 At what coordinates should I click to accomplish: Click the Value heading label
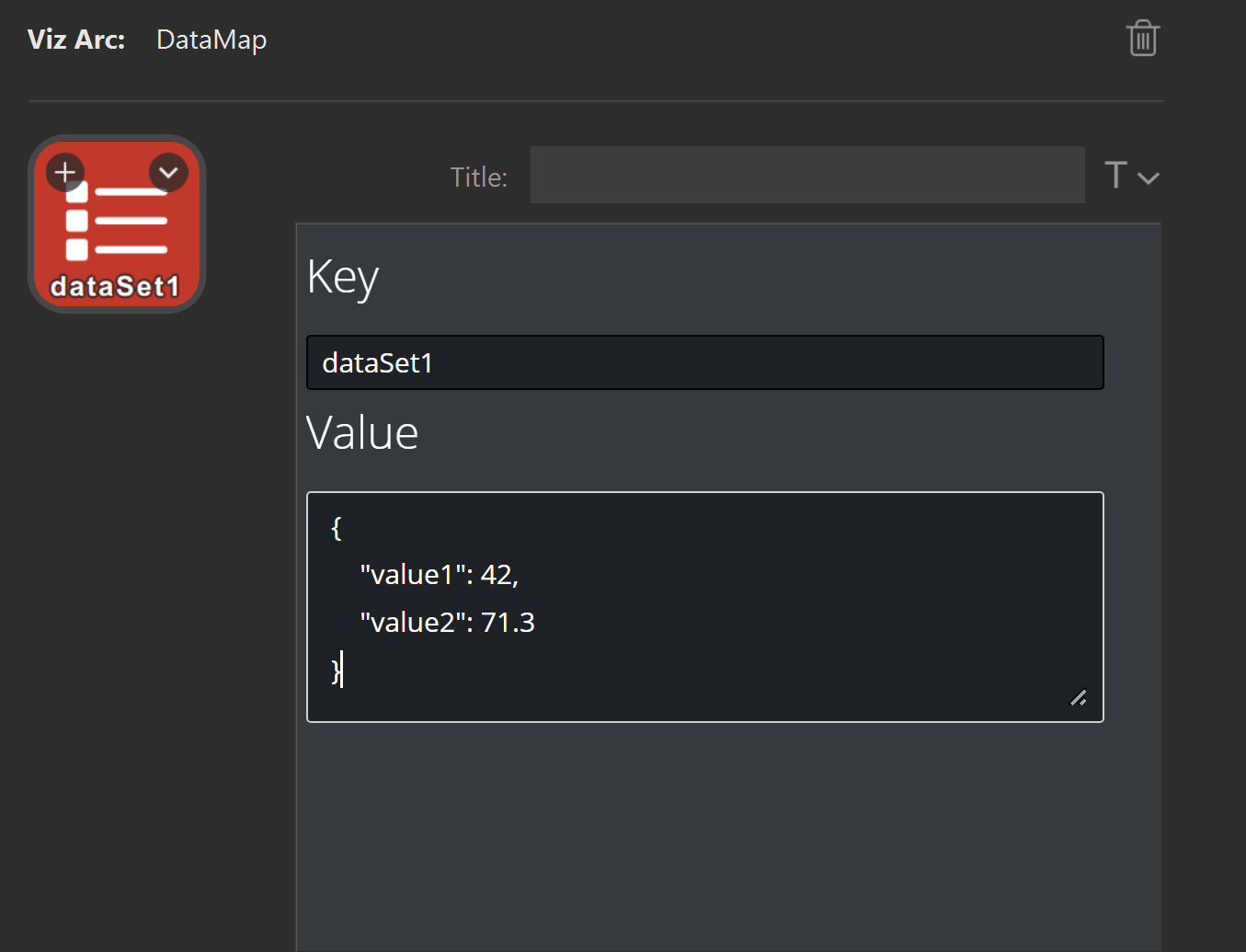[x=362, y=432]
